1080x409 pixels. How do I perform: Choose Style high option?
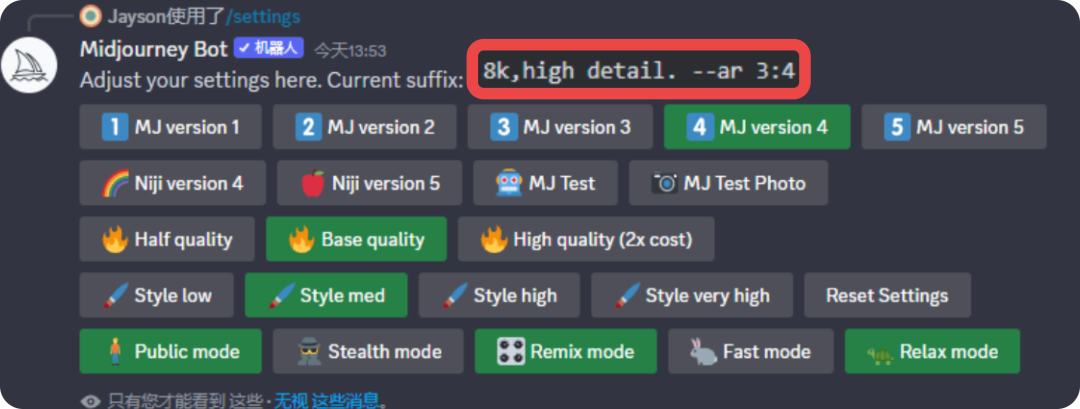pos(499,295)
